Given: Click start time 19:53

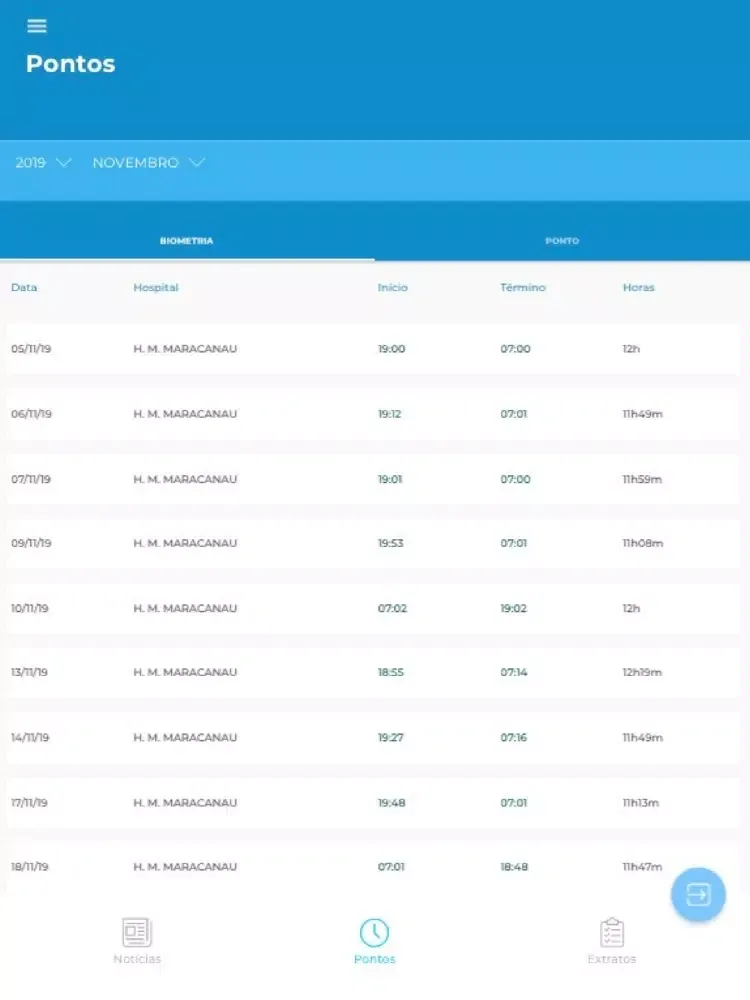Looking at the screenshot, I should point(390,543).
